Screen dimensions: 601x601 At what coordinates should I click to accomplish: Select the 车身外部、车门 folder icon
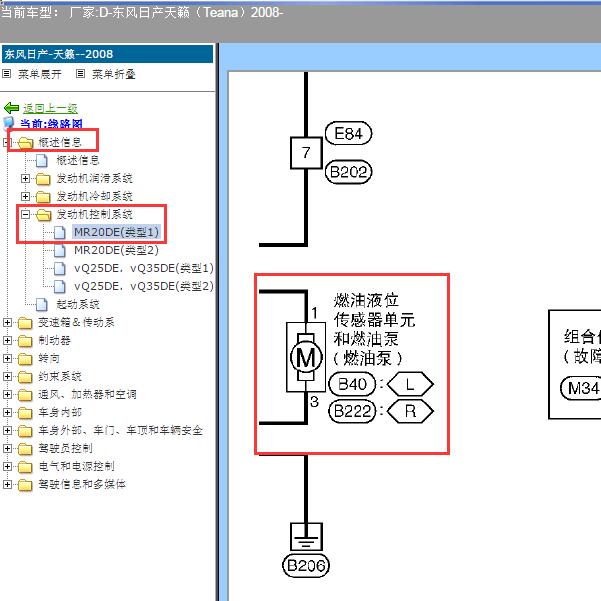tap(25, 431)
